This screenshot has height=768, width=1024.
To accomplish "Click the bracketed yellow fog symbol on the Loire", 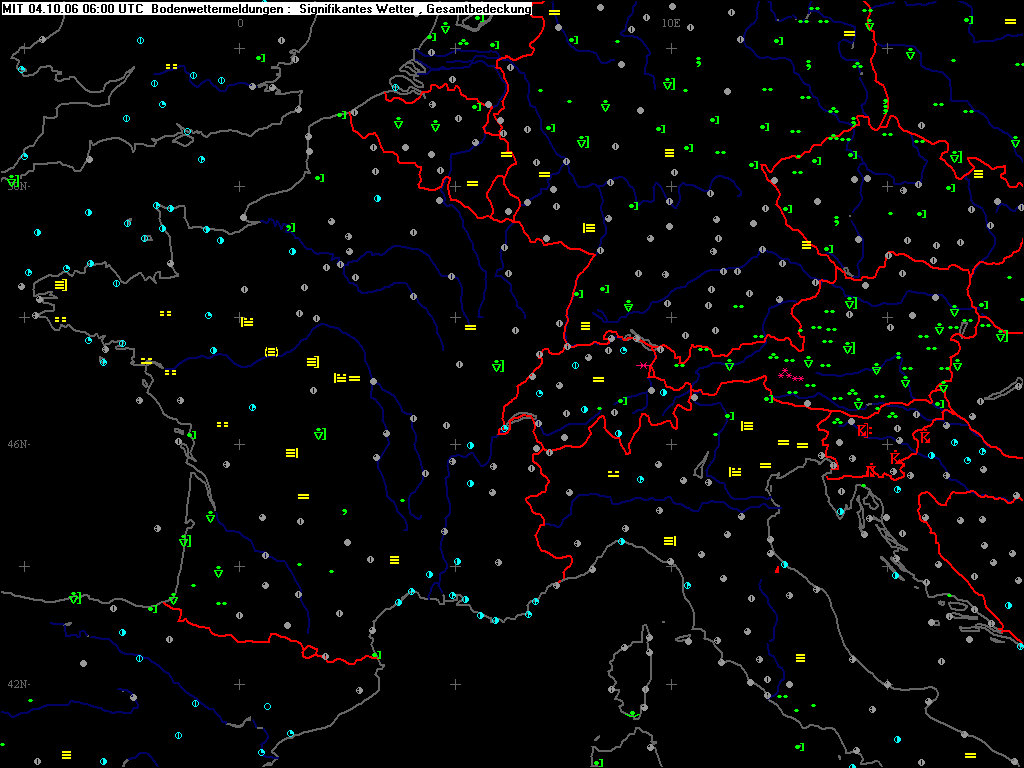I will coord(271,352).
